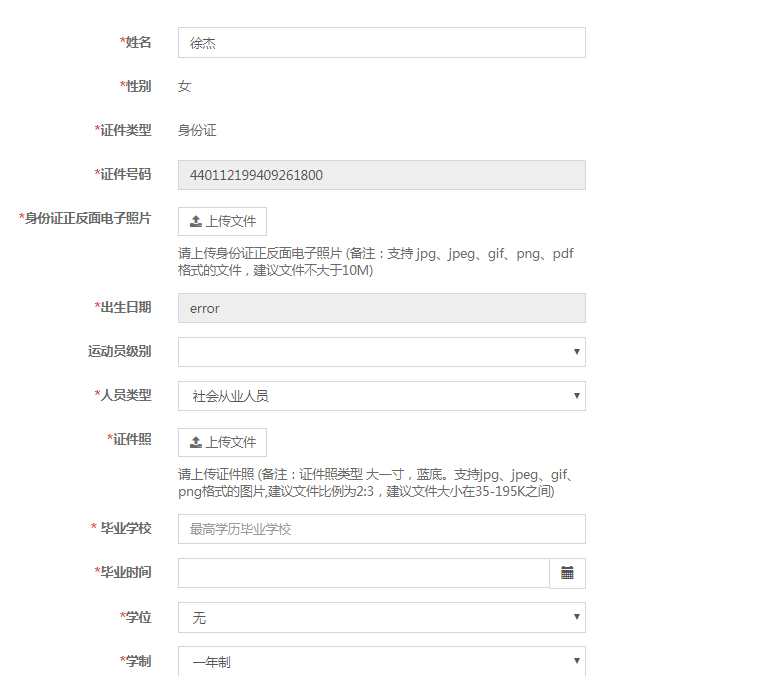Open the 人员类型 dropdown showing 社会从业人员
The width and height of the screenshot is (765, 676).
tap(382, 396)
